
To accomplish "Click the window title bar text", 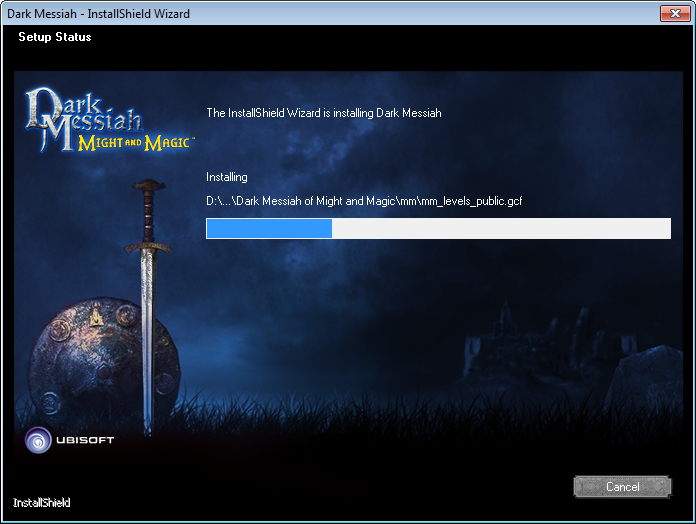I will click(98, 14).
